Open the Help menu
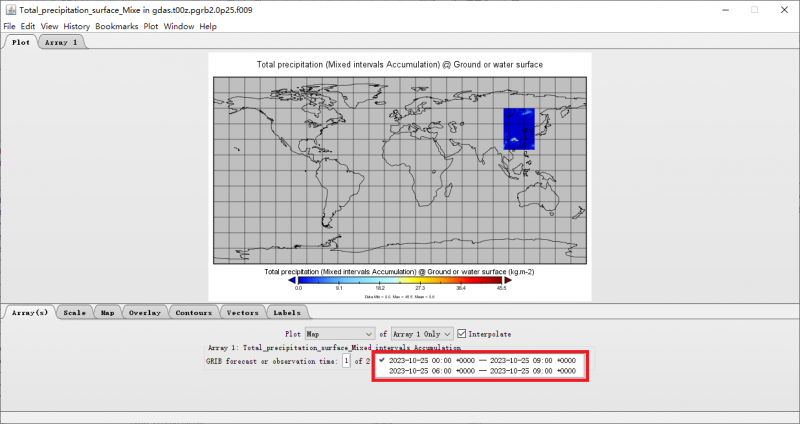 (x=208, y=26)
